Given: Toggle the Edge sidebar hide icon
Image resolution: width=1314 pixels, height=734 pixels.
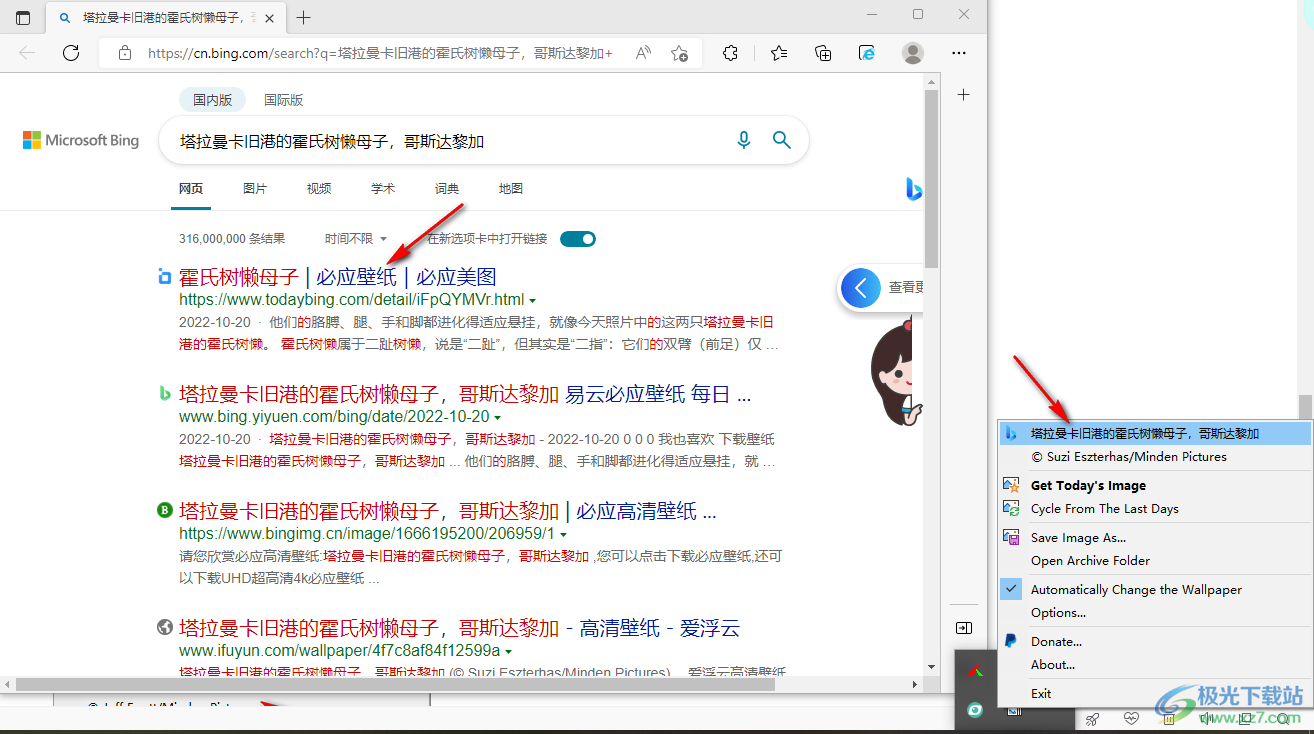Looking at the screenshot, I should [x=963, y=628].
